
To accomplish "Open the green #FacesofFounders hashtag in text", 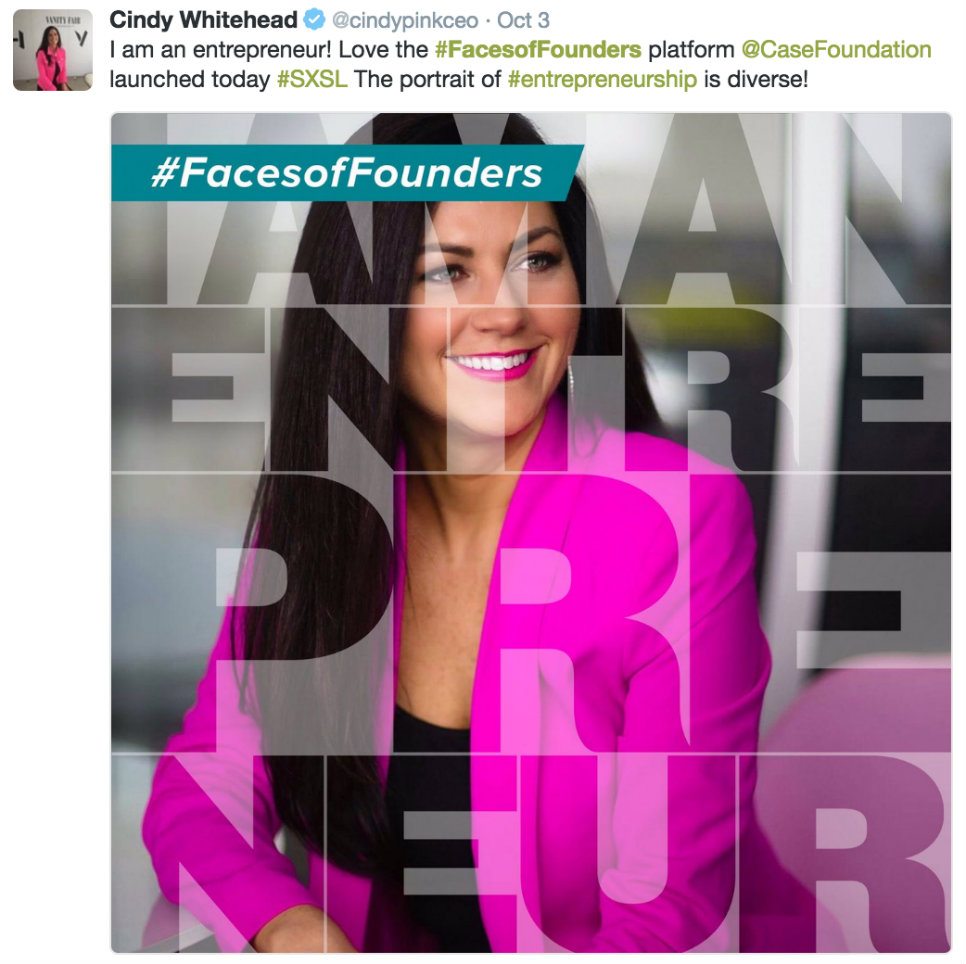I will (x=538, y=49).
